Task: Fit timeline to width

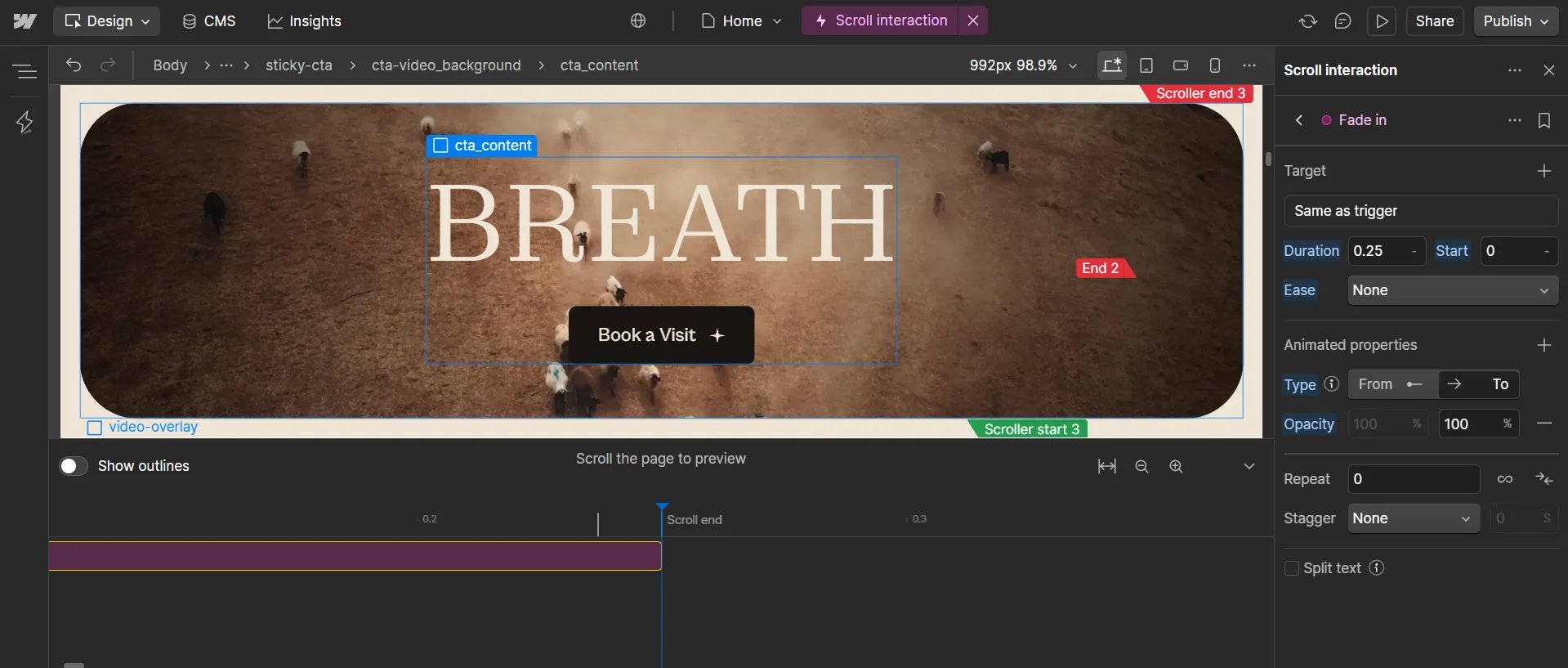Action: [1107, 466]
